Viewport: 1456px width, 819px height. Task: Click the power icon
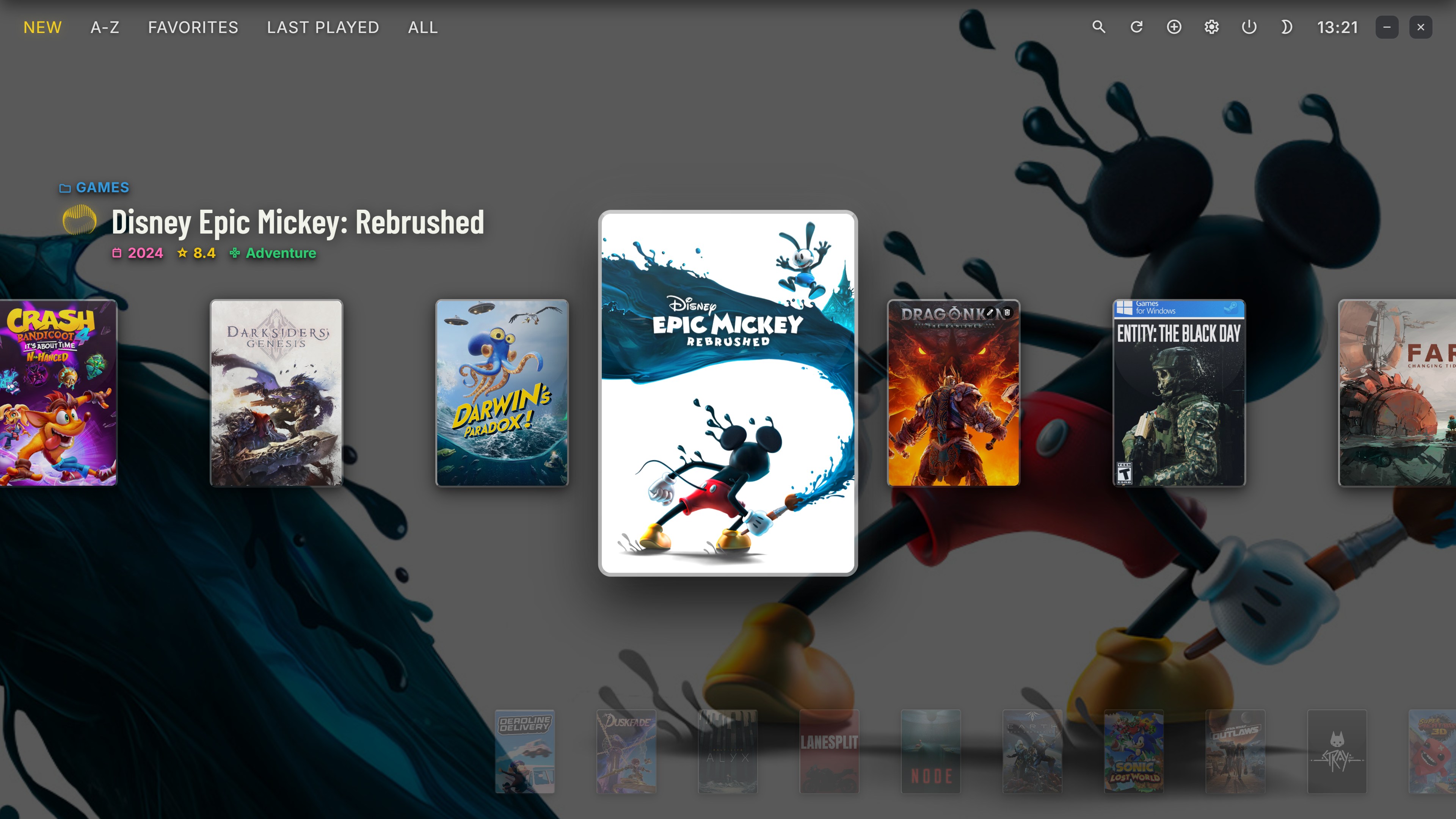coord(1249,27)
